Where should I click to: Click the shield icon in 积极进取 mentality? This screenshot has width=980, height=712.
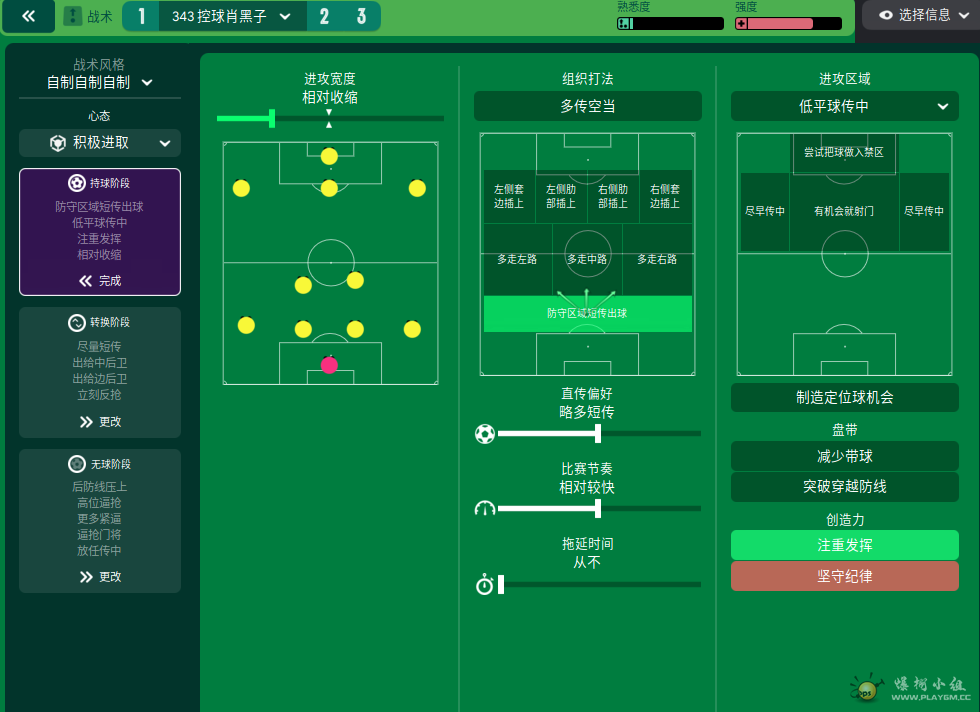(58, 143)
